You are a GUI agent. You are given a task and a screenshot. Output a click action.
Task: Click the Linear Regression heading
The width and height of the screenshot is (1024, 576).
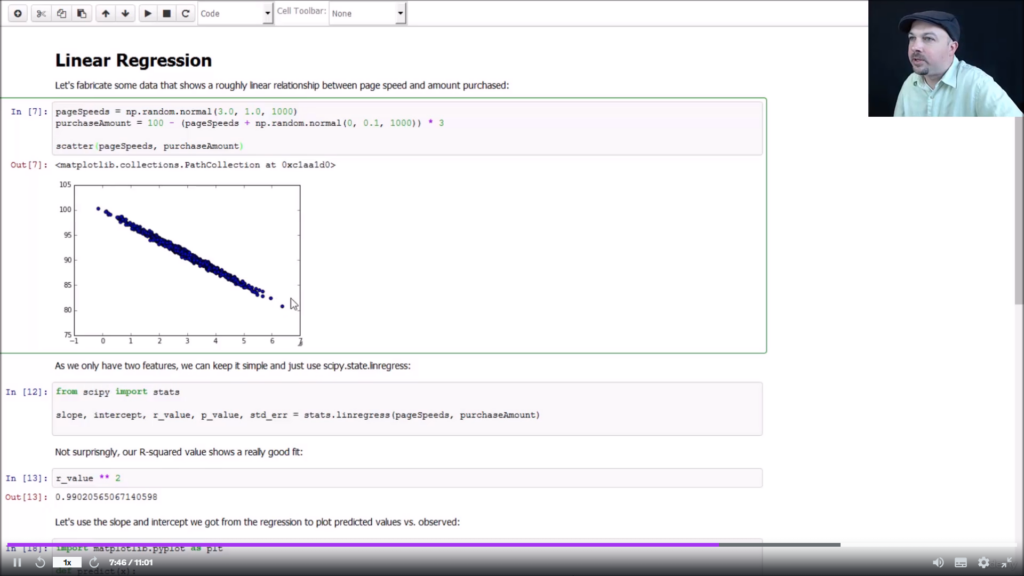coord(133,60)
